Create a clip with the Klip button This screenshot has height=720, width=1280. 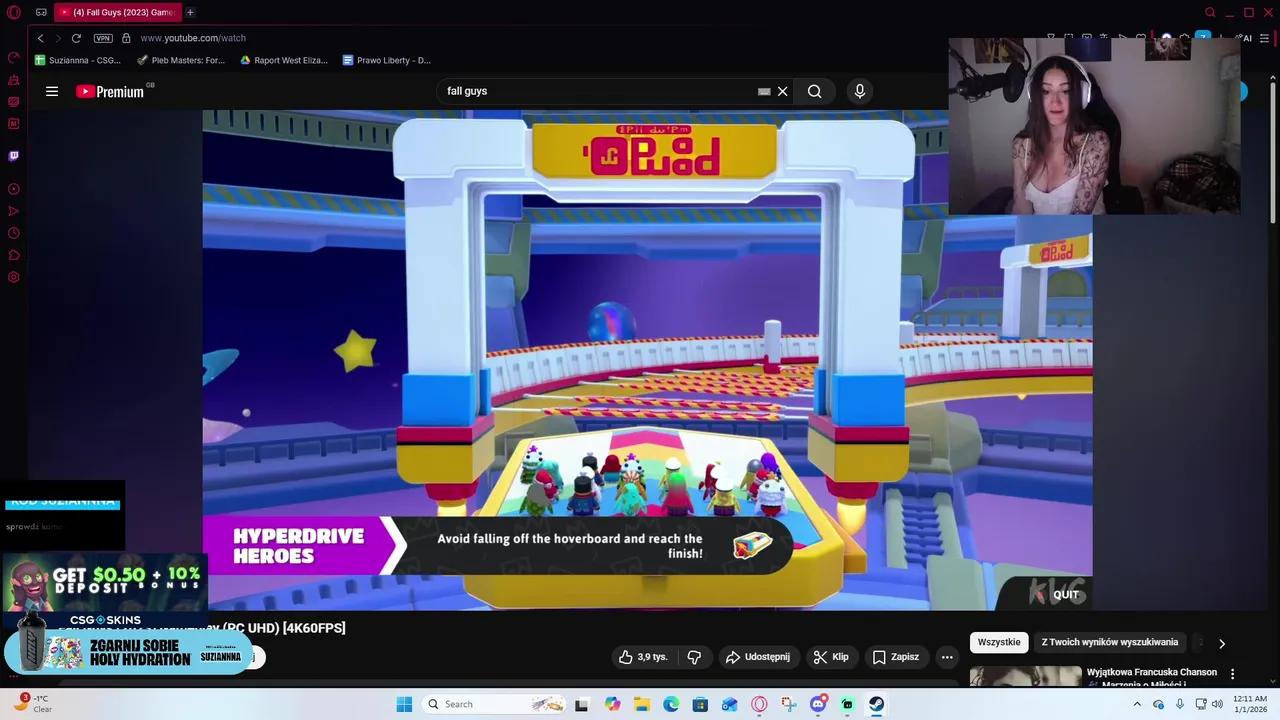(831, 657)
